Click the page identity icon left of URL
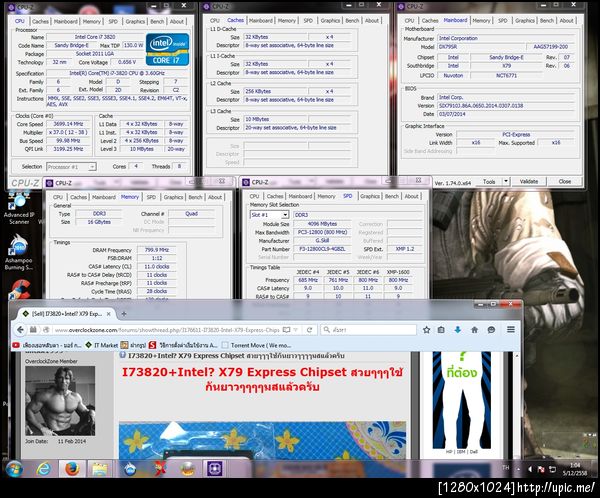Screen dimensions: 600x498 click(46, 330)
